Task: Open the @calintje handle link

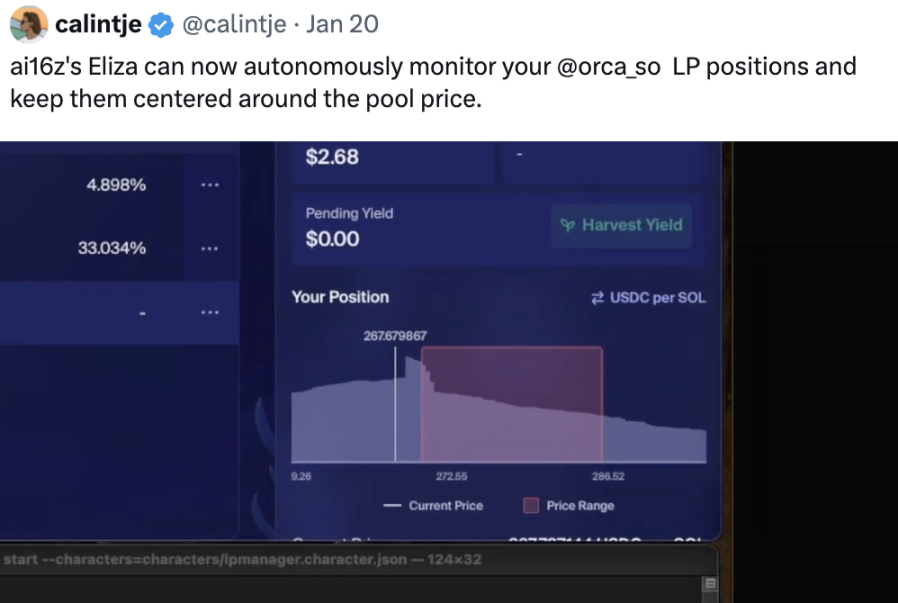Action: pos(236,24)
